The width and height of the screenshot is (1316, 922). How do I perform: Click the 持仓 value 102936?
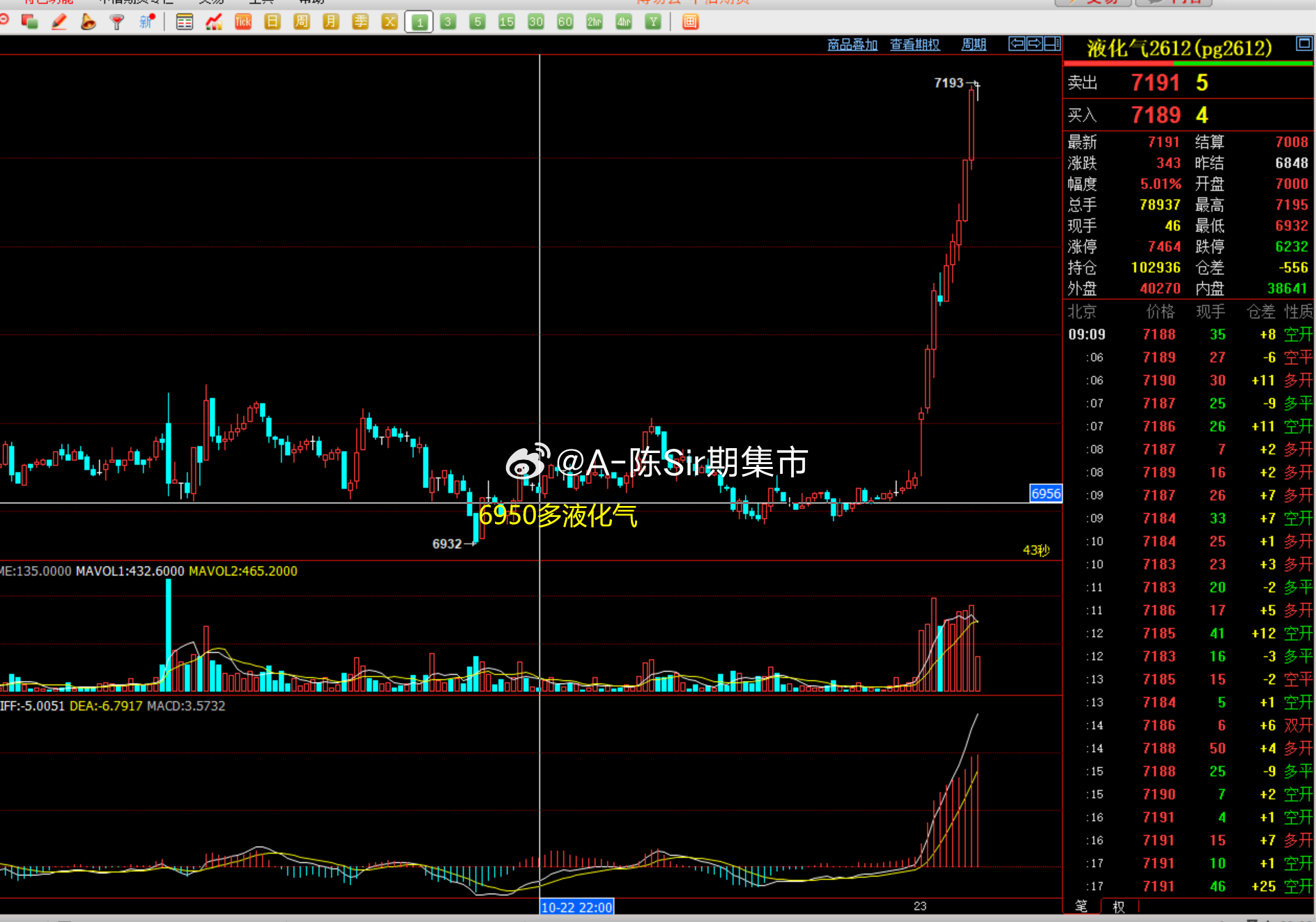(1156, 268)
